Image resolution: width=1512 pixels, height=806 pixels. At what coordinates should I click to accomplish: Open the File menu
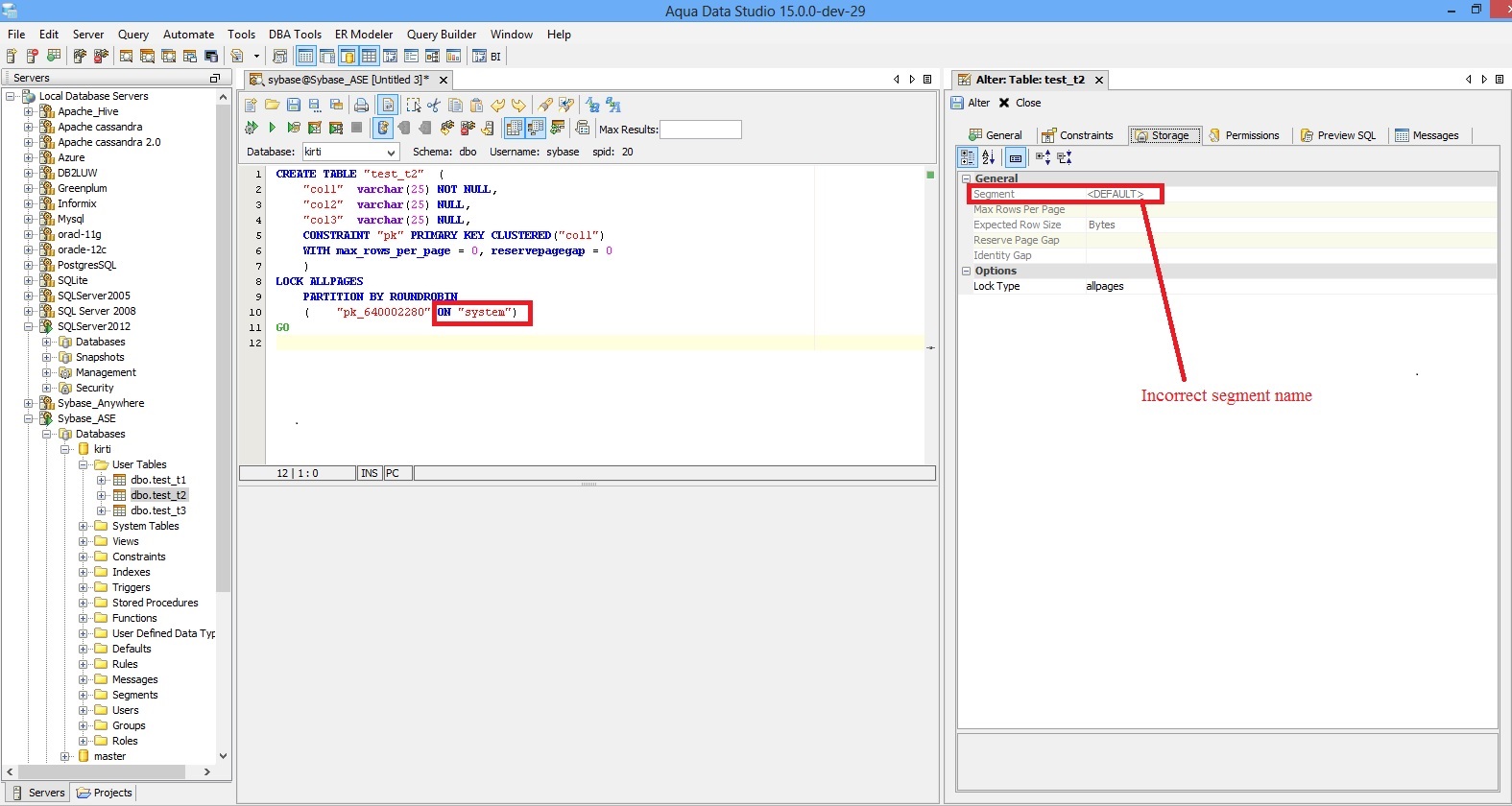coord(16,35)
